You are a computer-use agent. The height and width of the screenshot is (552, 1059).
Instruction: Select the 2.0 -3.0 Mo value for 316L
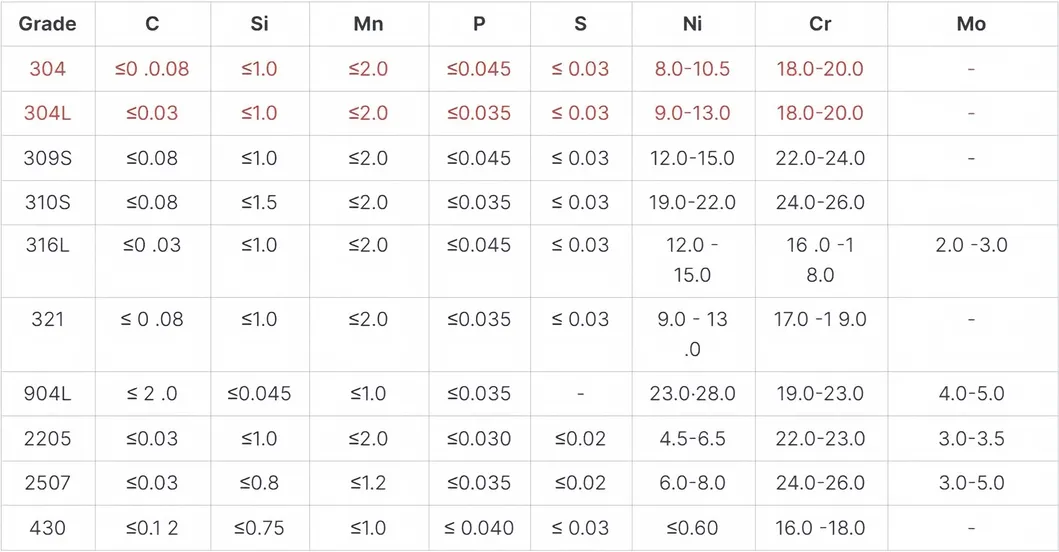[x=971, y=245]
